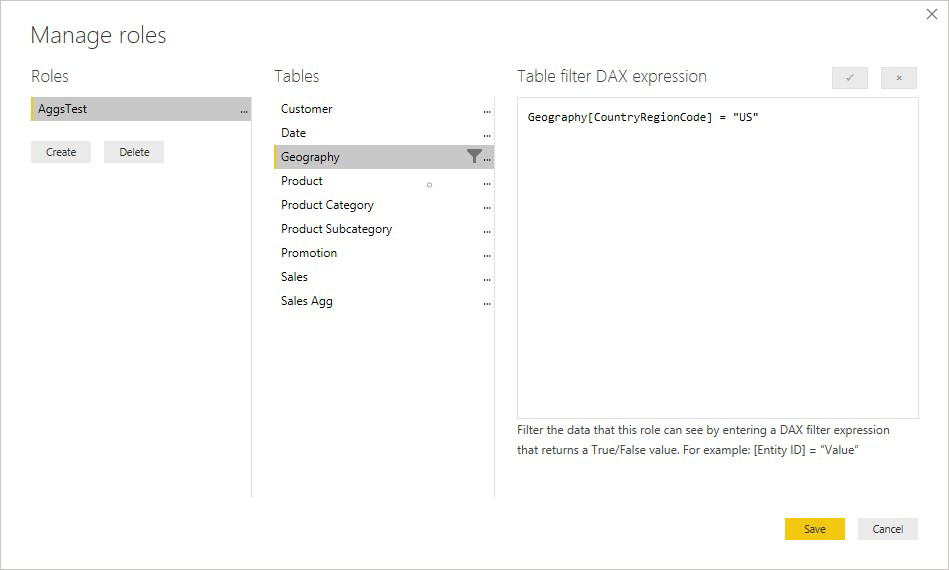Open ellipsis menu for Product table

pyautogui.click(x=487, y=183)
